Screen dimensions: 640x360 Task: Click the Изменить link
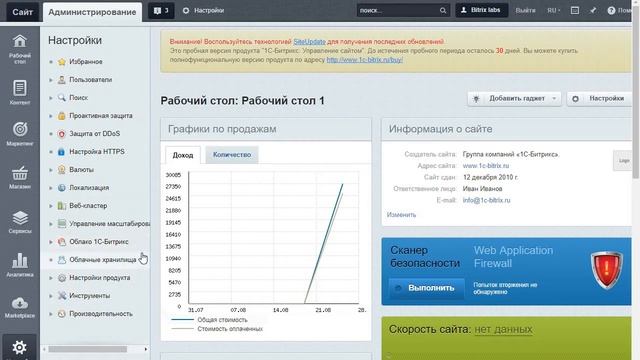click(x=401, y=215)
